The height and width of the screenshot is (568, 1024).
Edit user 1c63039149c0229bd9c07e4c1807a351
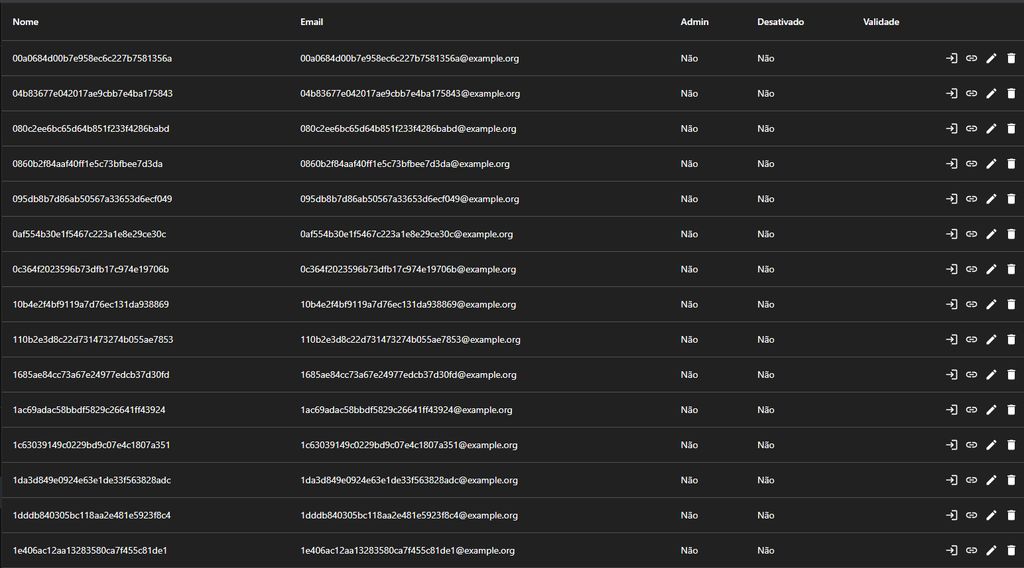pos(991,445)
